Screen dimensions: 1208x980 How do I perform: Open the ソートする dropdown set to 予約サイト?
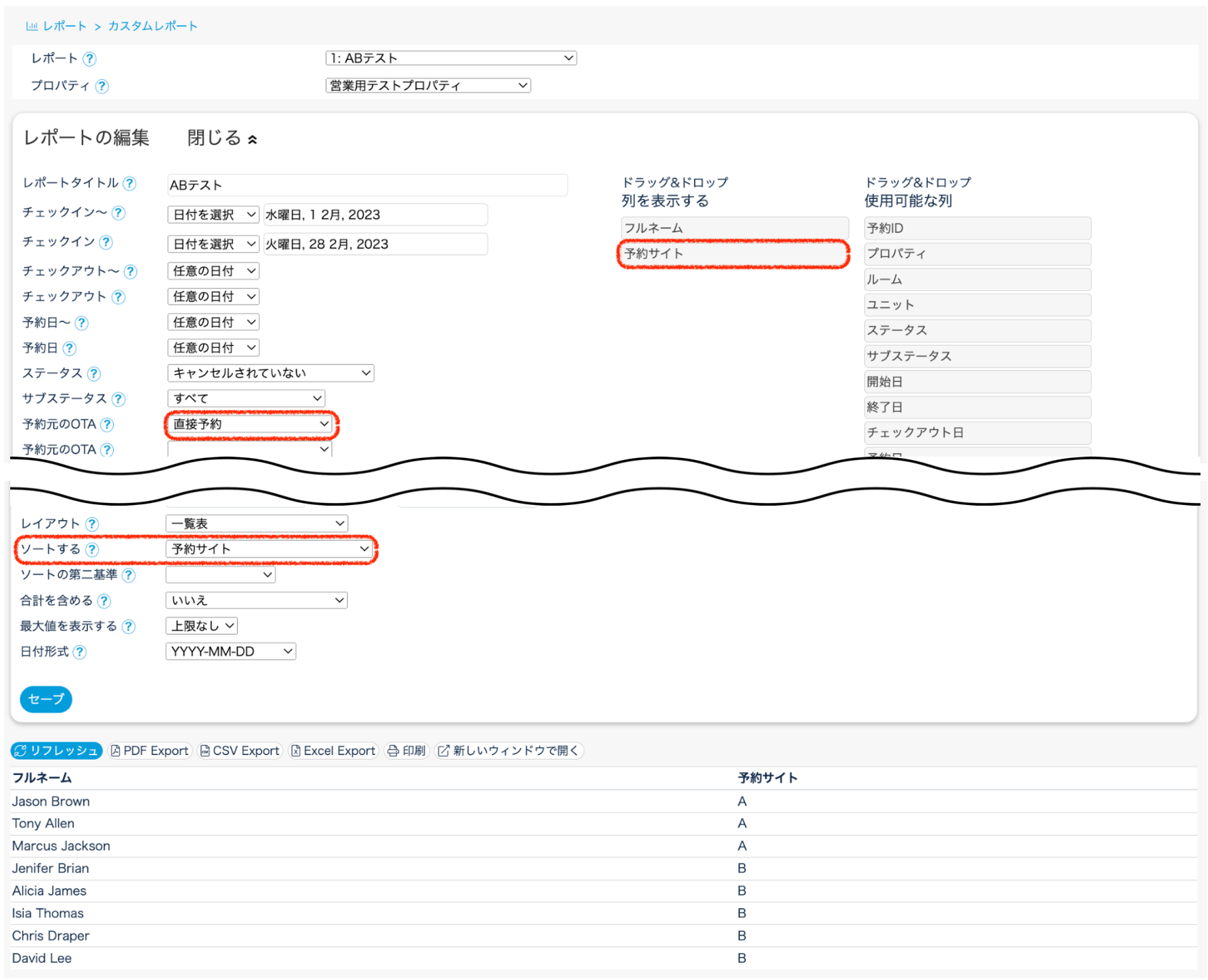click(x=270, y=549)
